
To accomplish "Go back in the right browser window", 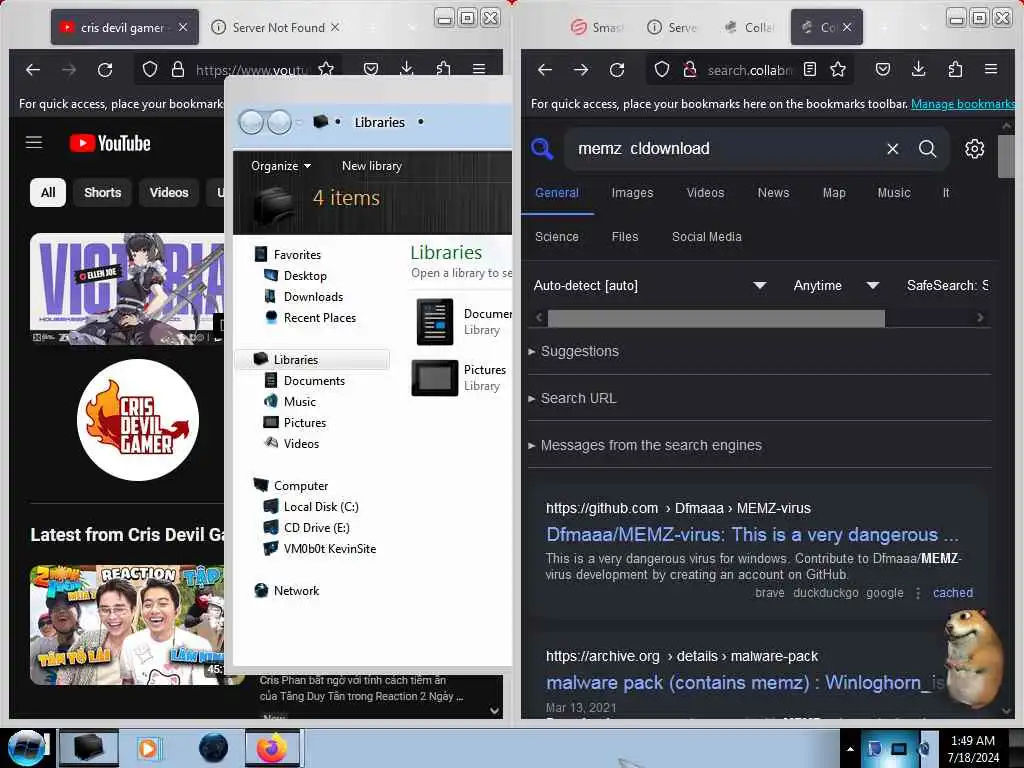I will point(545,69).
